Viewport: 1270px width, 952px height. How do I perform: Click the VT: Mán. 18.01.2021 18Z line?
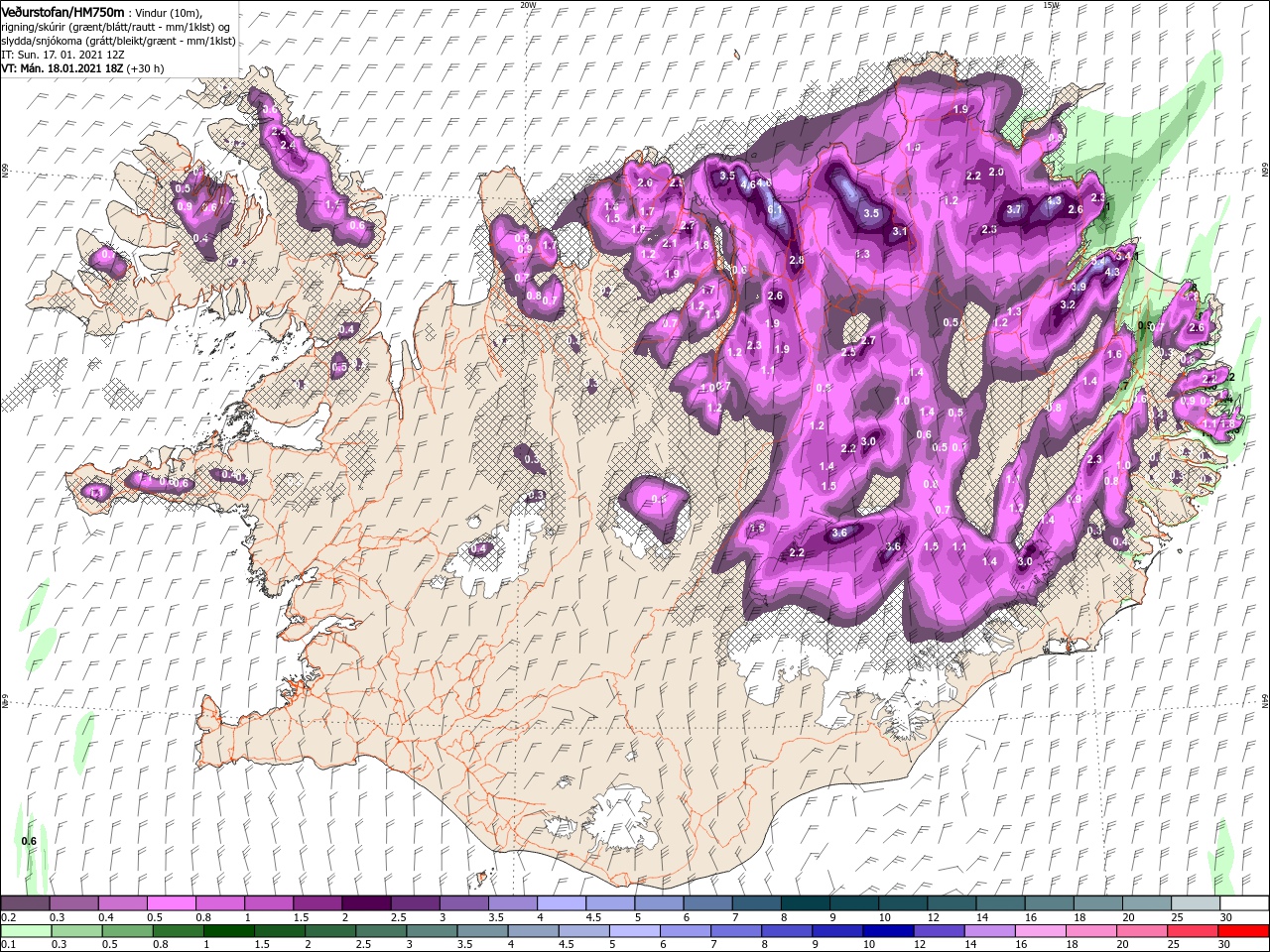click(x=62, y=68)
